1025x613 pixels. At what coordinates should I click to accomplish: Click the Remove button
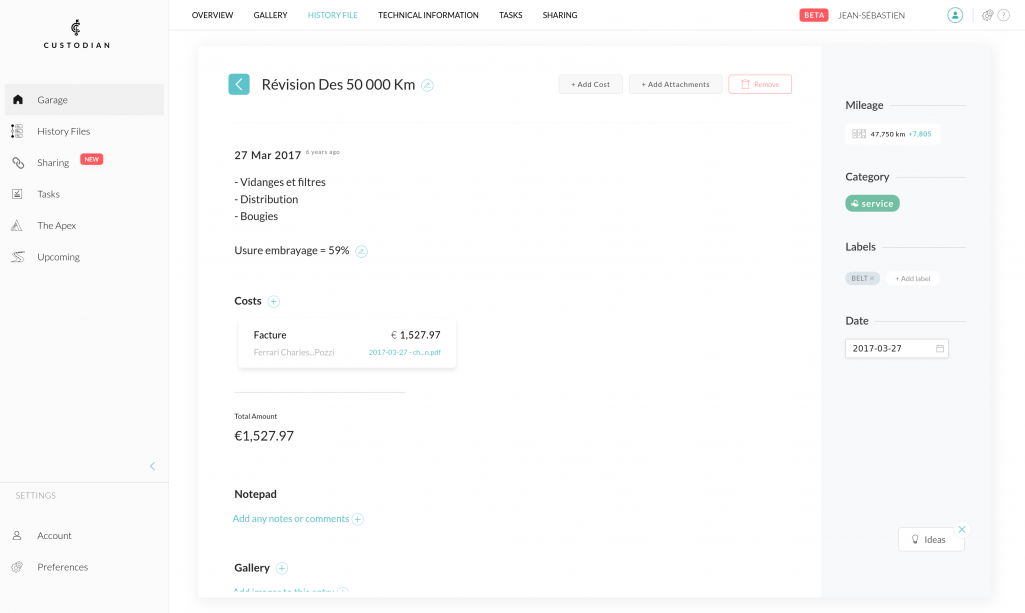click(x=760, y=84)
